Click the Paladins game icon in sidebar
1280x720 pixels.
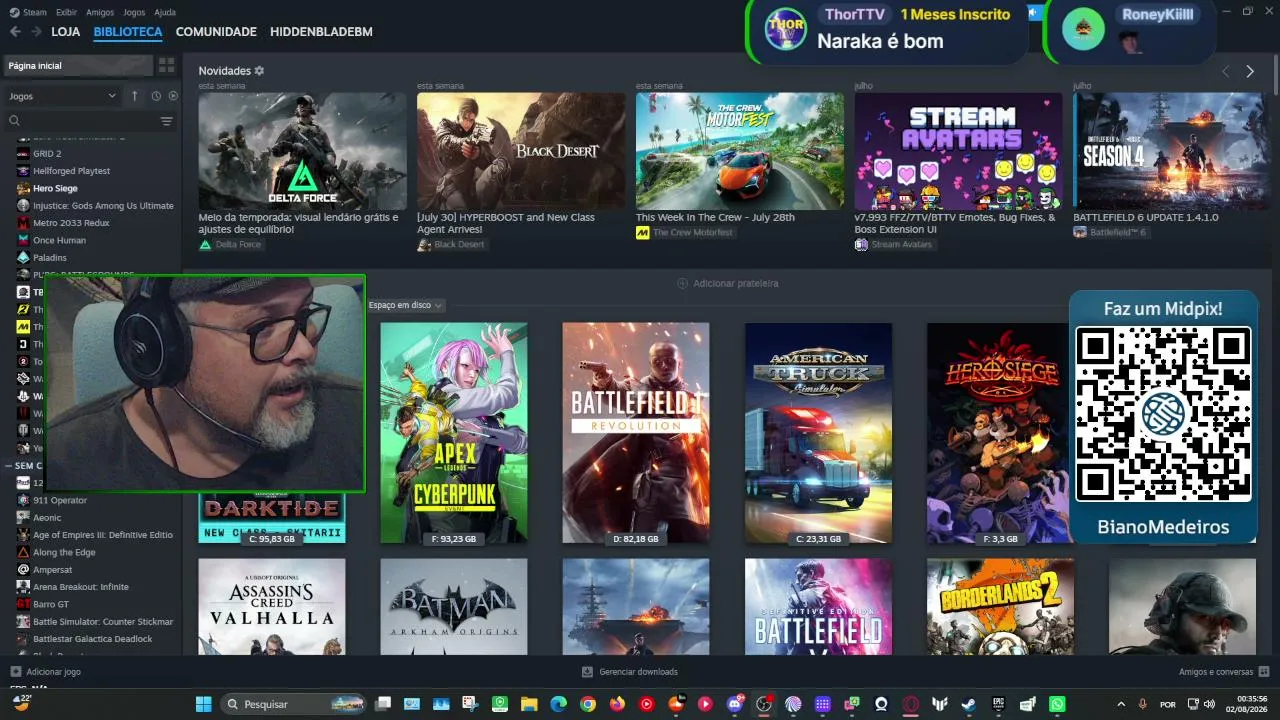[23, 258]
